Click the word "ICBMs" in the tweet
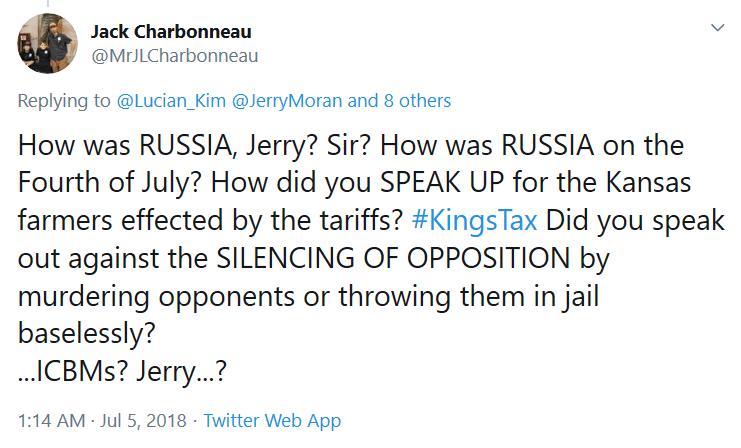The width and height of the screenshot is (741, 448). tap(75, 369)
